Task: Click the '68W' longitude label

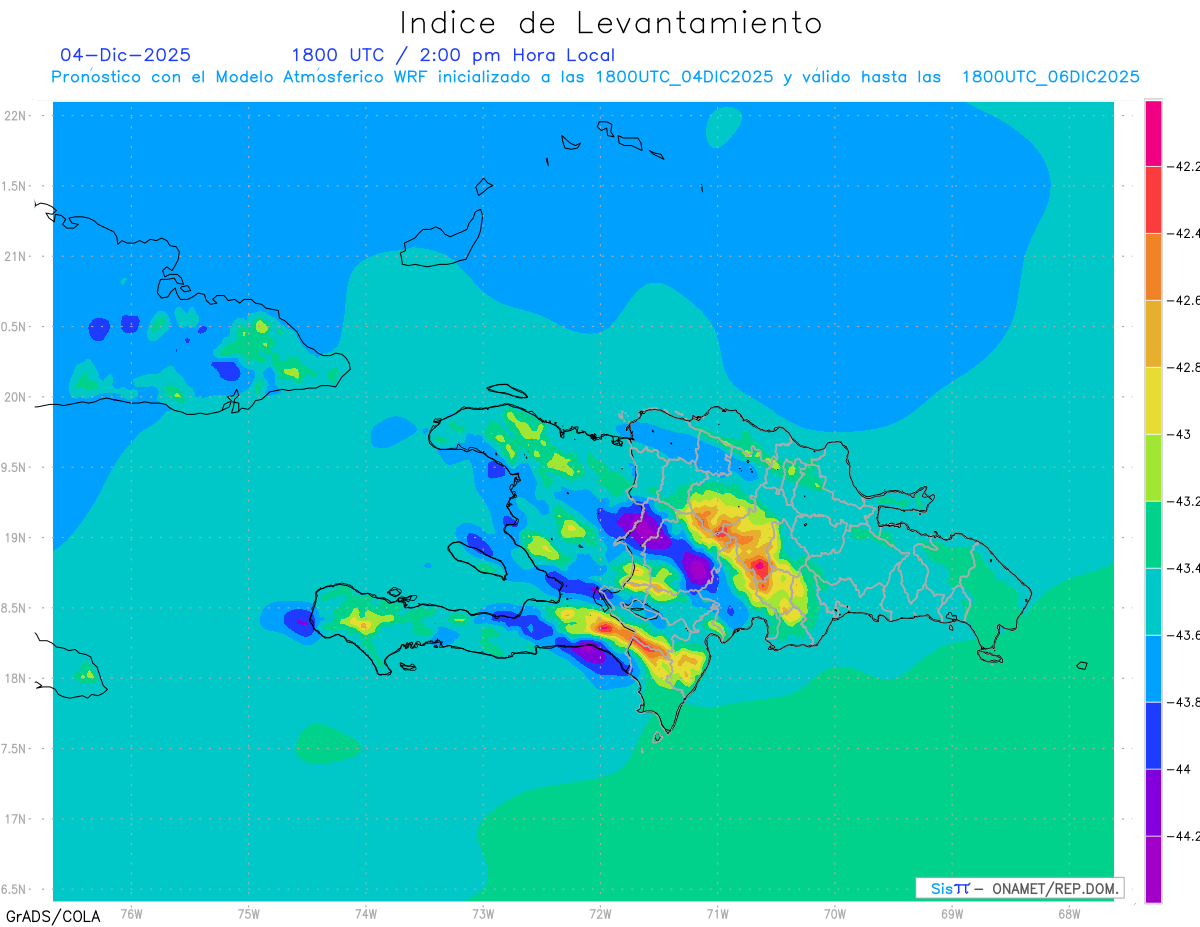Action: [1068, 913]
